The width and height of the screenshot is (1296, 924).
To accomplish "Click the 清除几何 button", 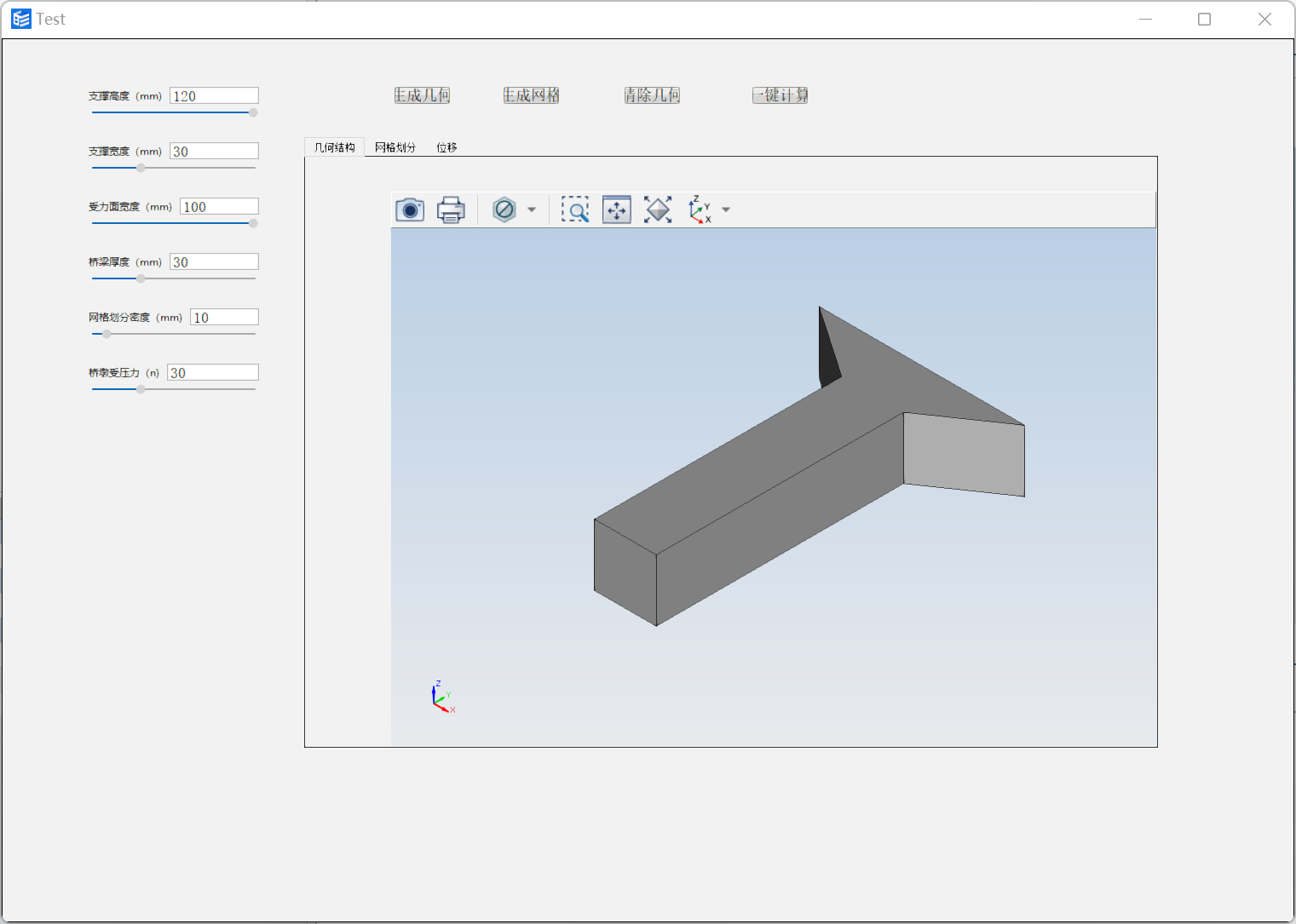I will 652,95.
